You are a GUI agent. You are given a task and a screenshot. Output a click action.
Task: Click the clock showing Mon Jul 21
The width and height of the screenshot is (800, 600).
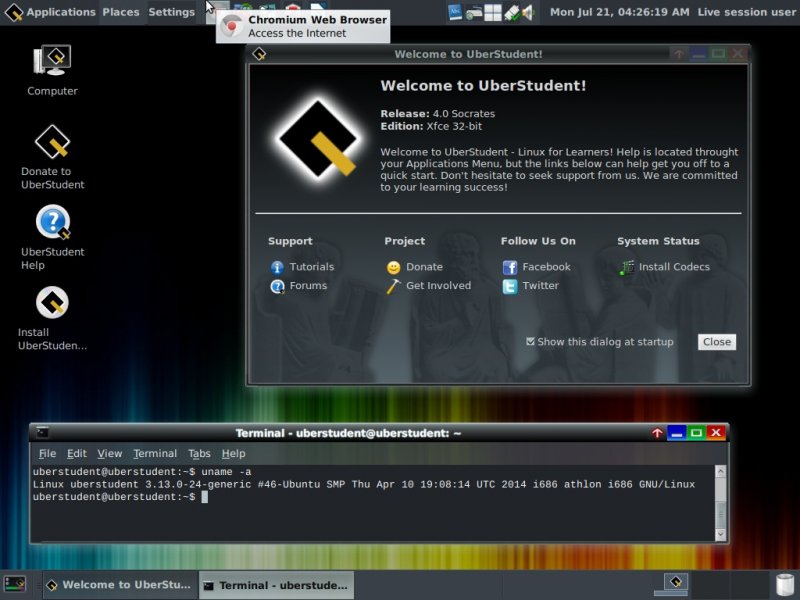619,12
